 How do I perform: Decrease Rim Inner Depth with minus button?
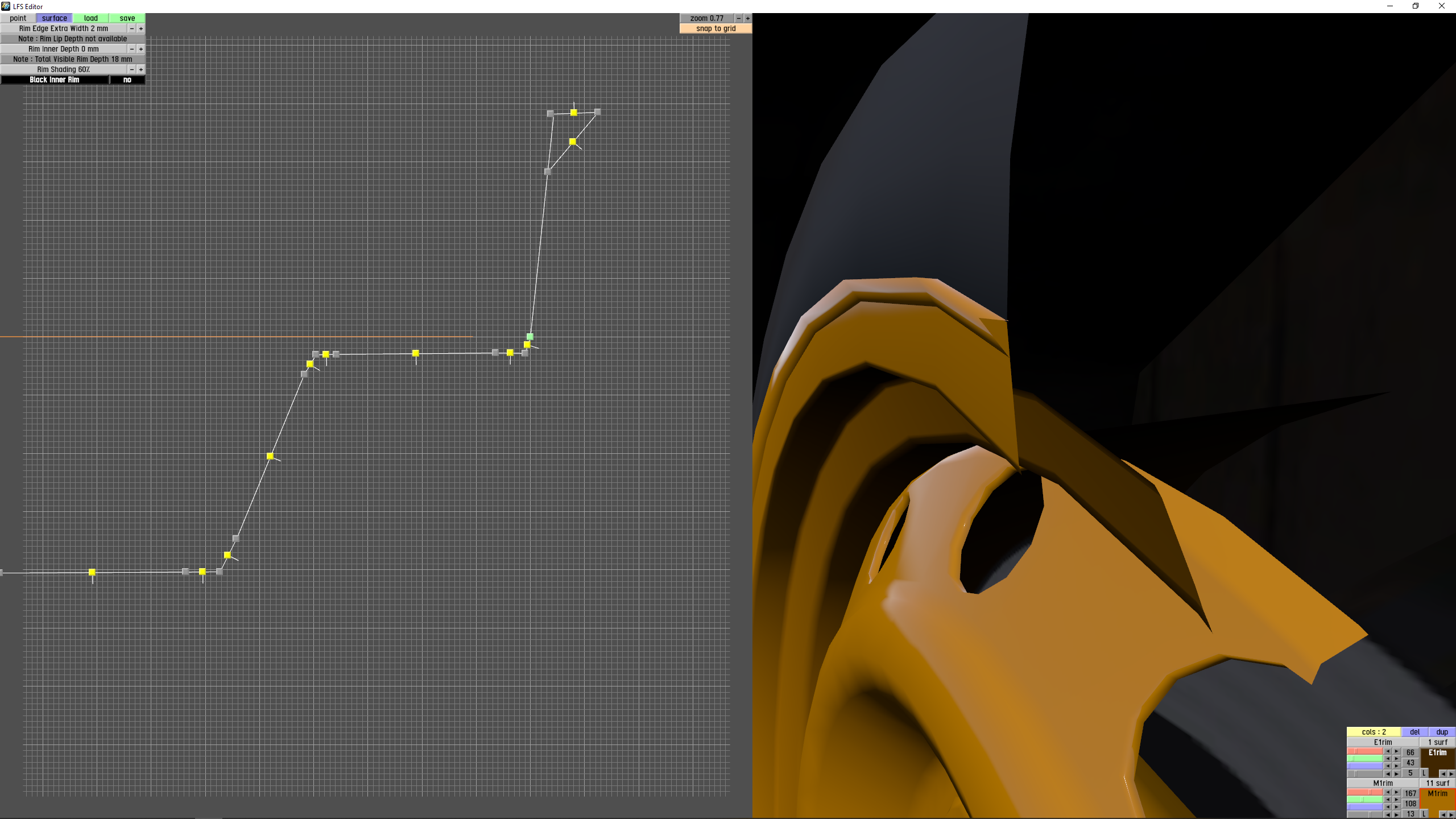[x=132, y=49]
